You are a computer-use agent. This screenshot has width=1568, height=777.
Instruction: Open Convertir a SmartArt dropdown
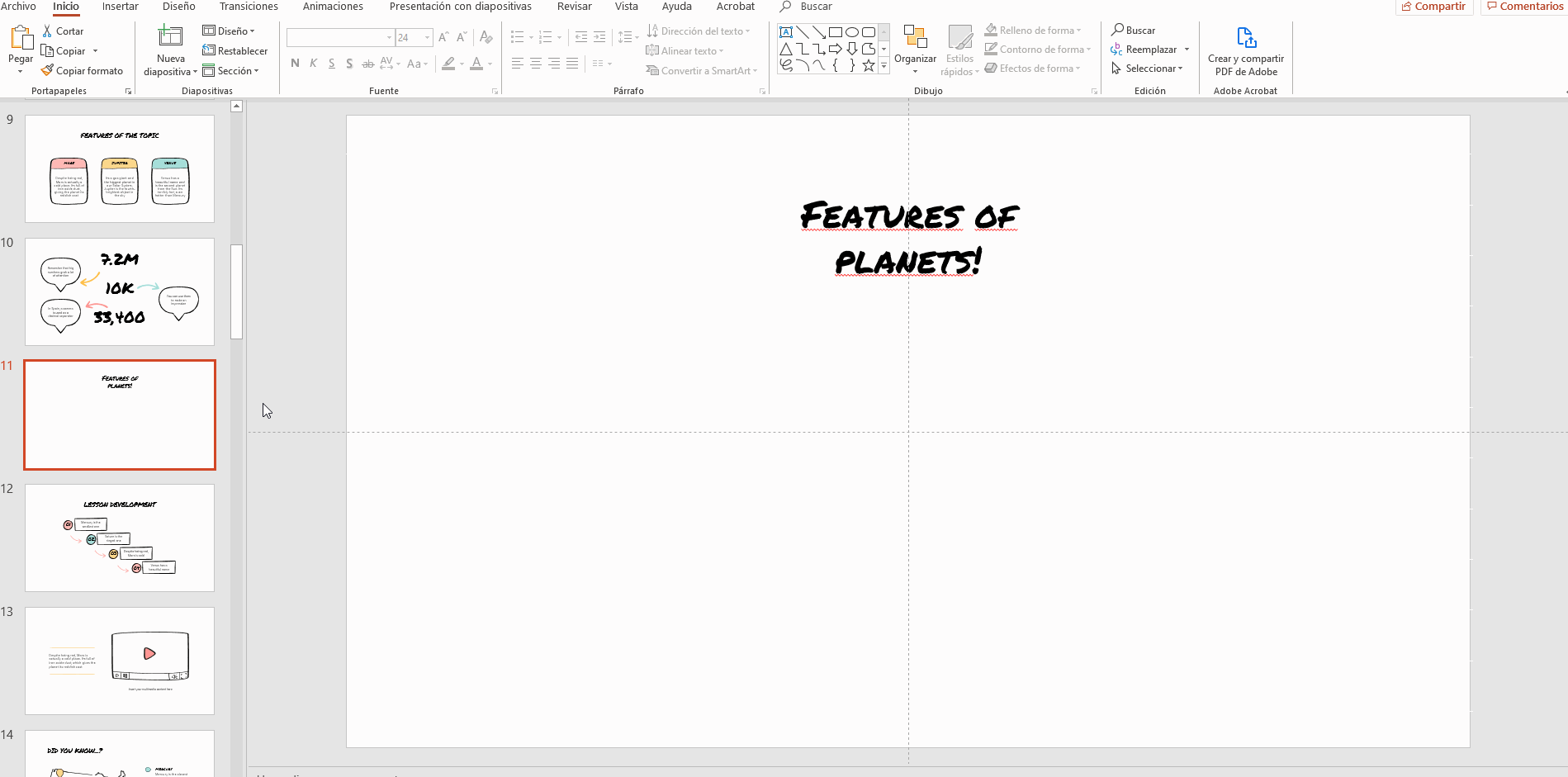point(702,70)
